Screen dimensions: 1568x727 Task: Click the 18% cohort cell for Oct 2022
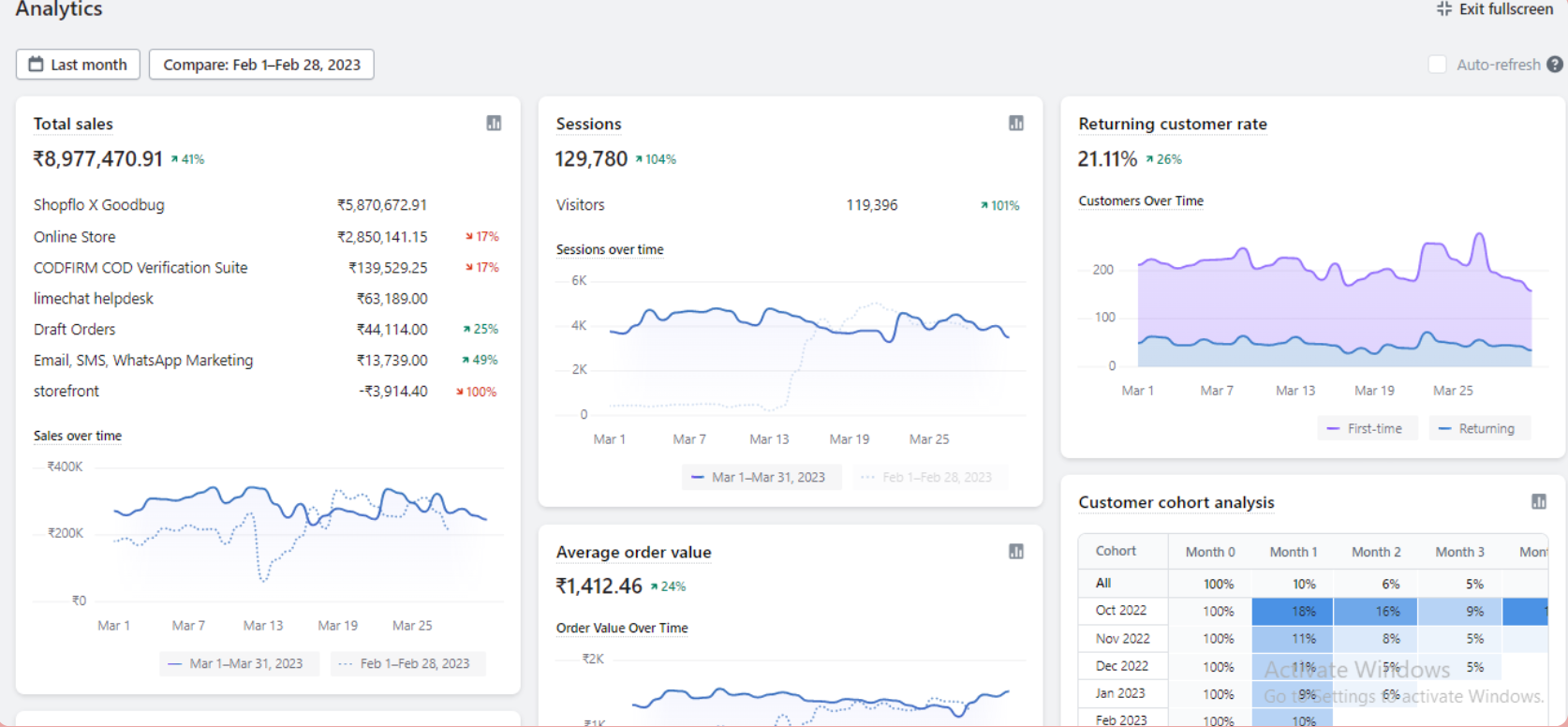(x=1293, y=611)
